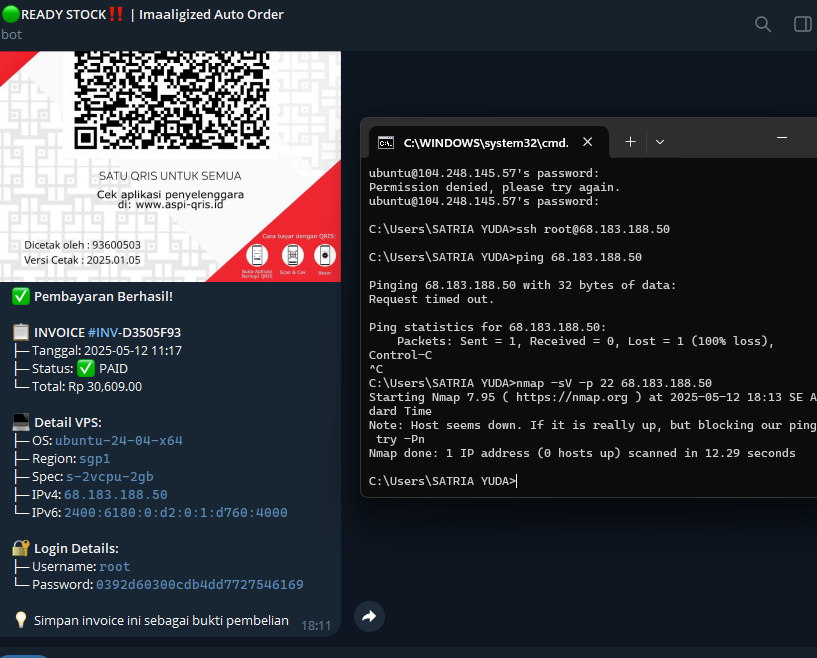Click 'Simpan invoice ini sebagai bukti pembelian' text
Screen dimensions: 817x658
(161, 620)
